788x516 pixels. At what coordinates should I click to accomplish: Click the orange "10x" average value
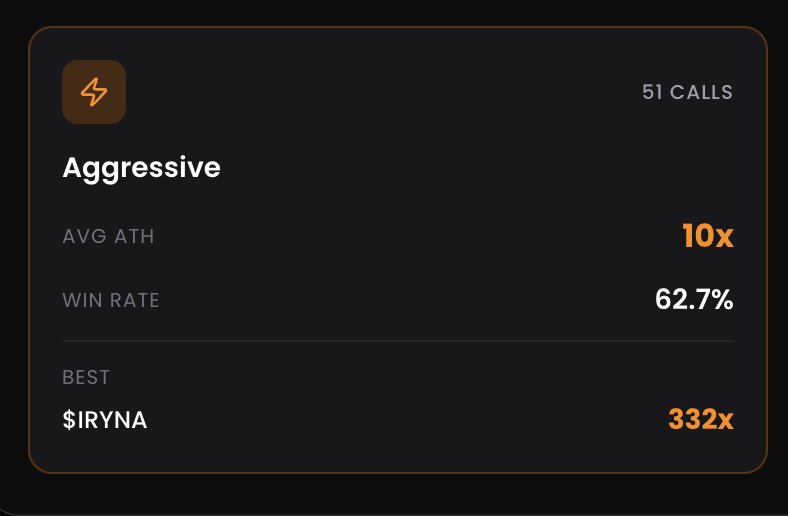pos(707,237)
